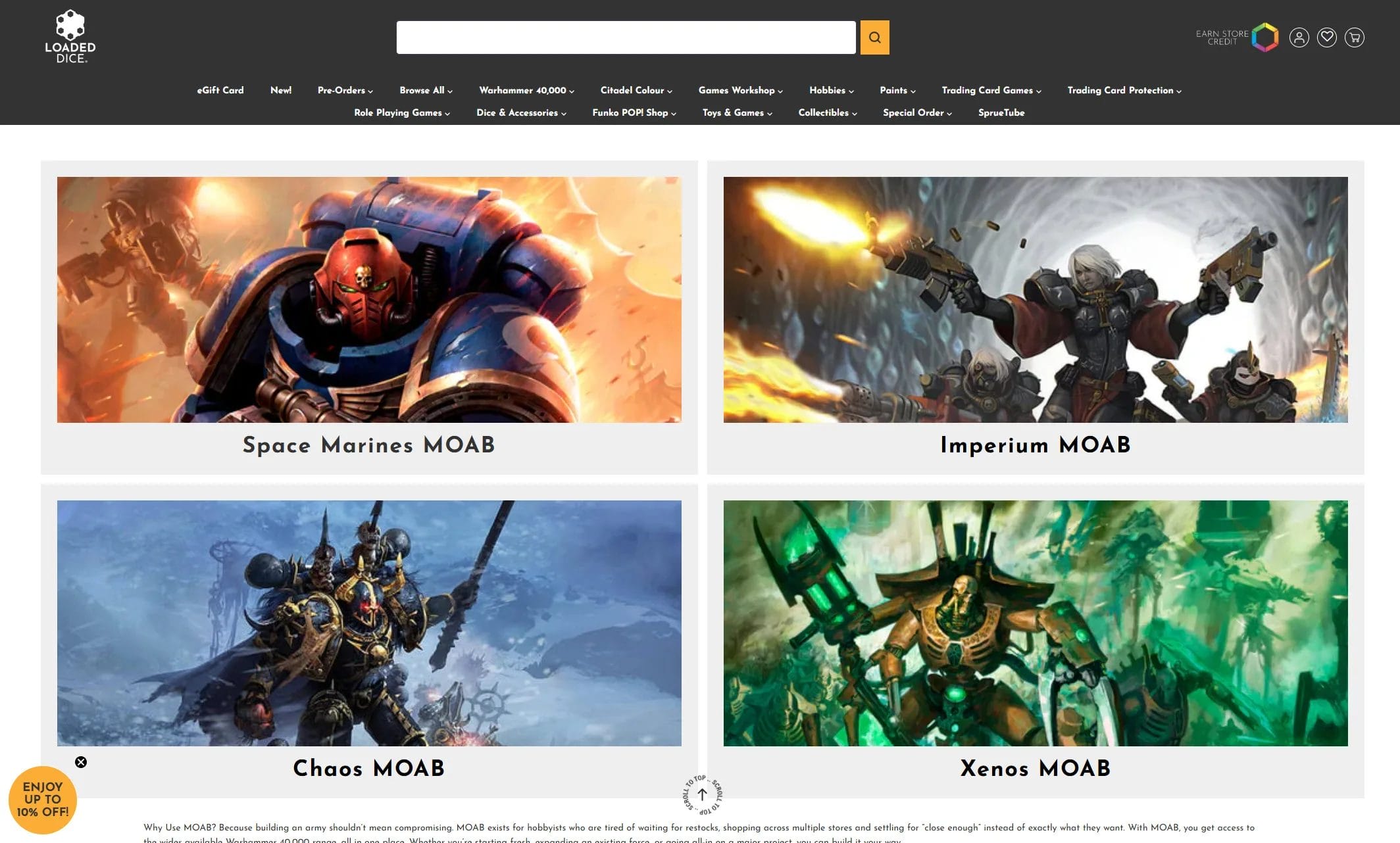The width and height of the screenshot is (1400, 843).
Task: Click the Imperium MOAB artwork image
Action: click(x=1035, y=300)
